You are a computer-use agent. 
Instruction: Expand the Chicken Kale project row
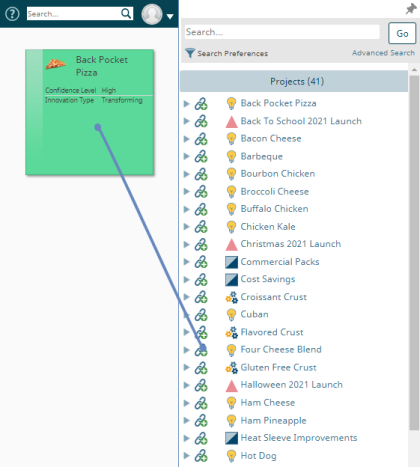pyautogui.click(x=187, y=227)
